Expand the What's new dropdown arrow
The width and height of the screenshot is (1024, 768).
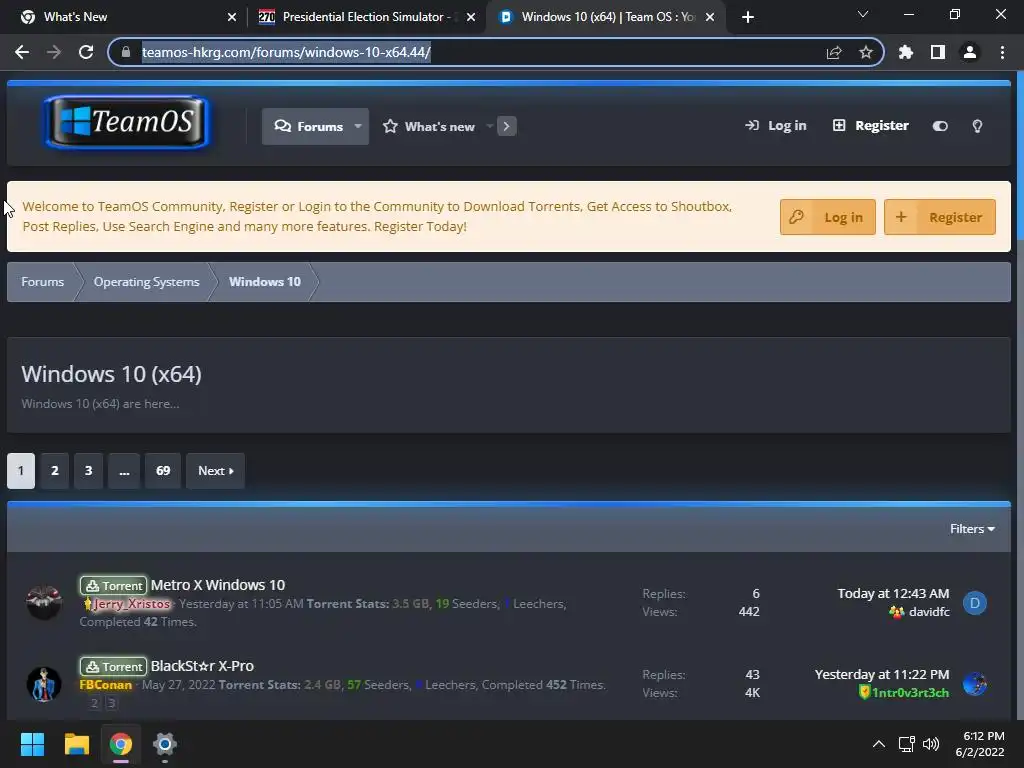click(489, 127)
